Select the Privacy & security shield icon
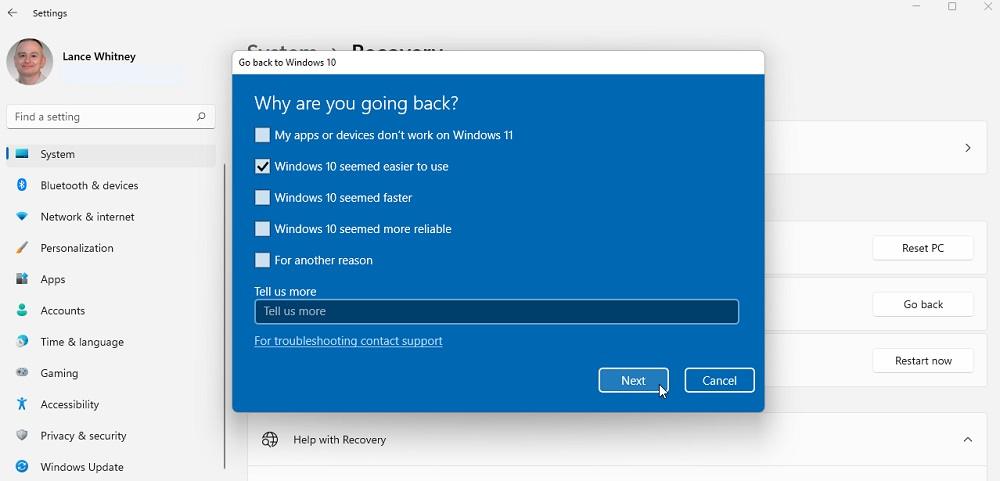1000x481 pixels. (21, 436)
